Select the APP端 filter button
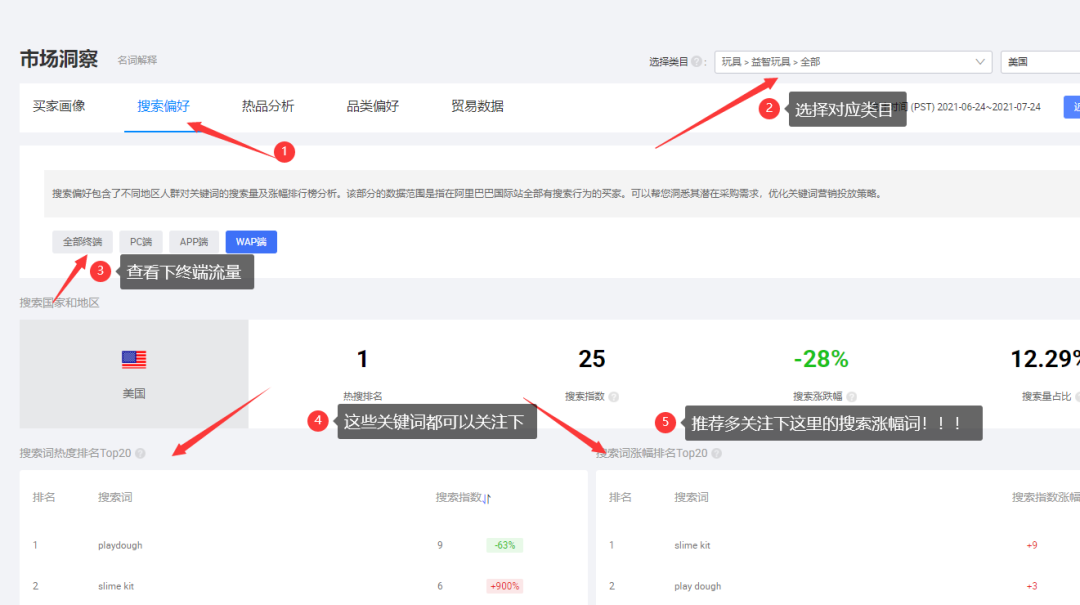 (x=194, y=242)
